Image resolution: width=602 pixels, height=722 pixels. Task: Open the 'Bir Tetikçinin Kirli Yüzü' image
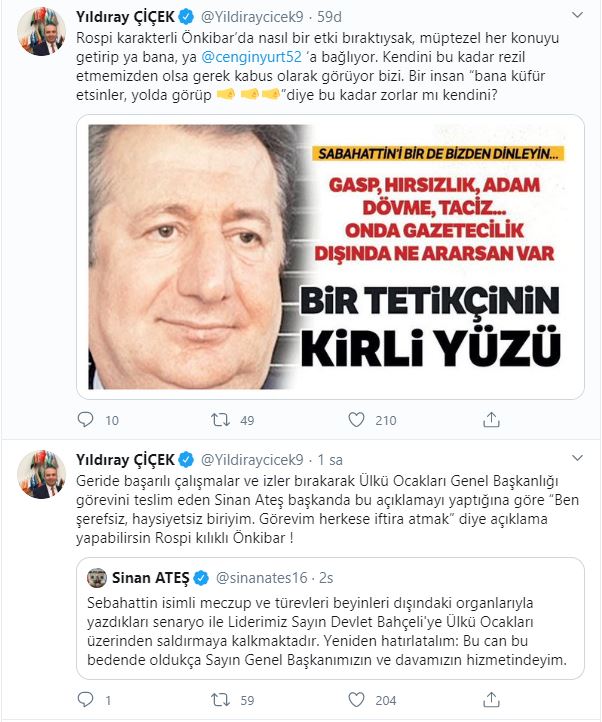330,257
